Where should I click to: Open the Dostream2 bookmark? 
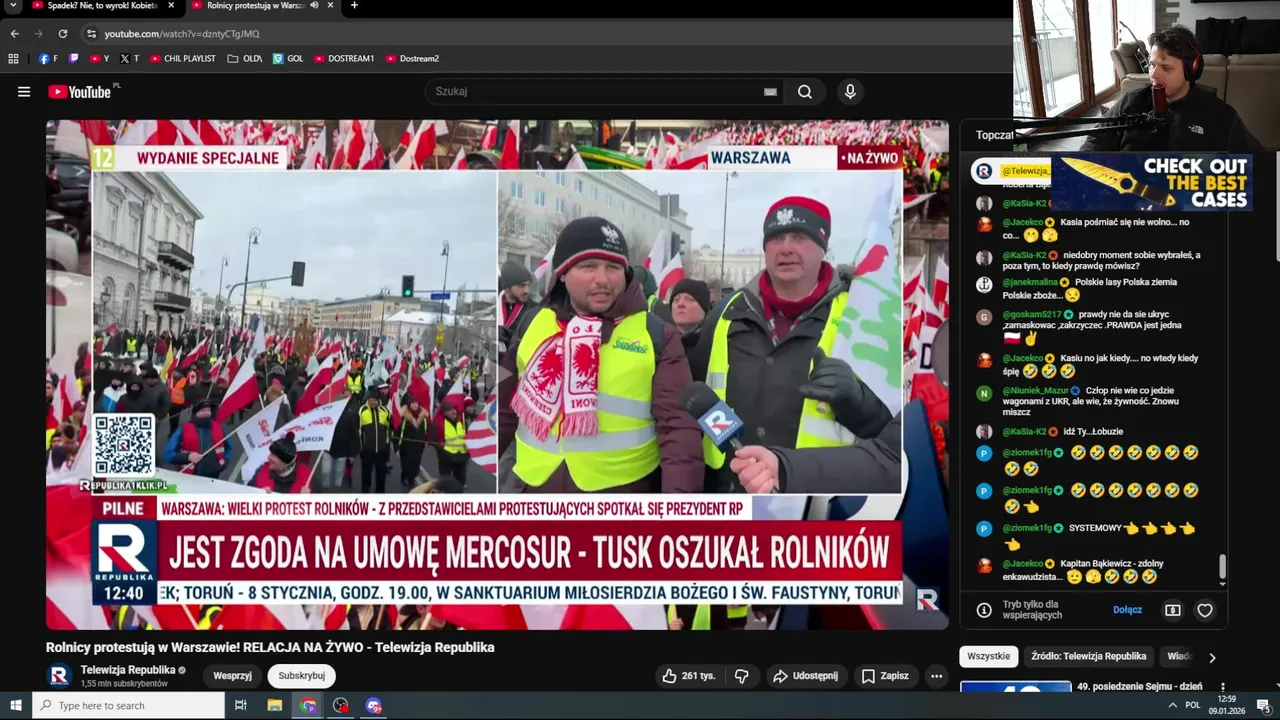[x=412, y=59]
